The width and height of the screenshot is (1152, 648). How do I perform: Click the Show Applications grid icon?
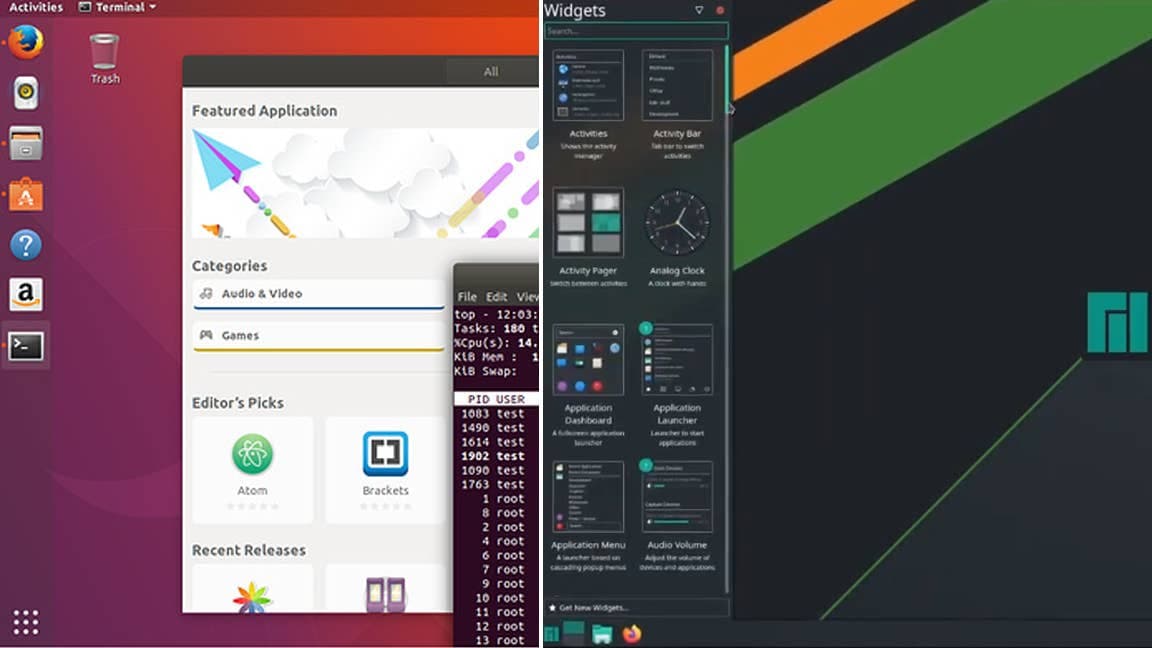[x=25, y=622]
